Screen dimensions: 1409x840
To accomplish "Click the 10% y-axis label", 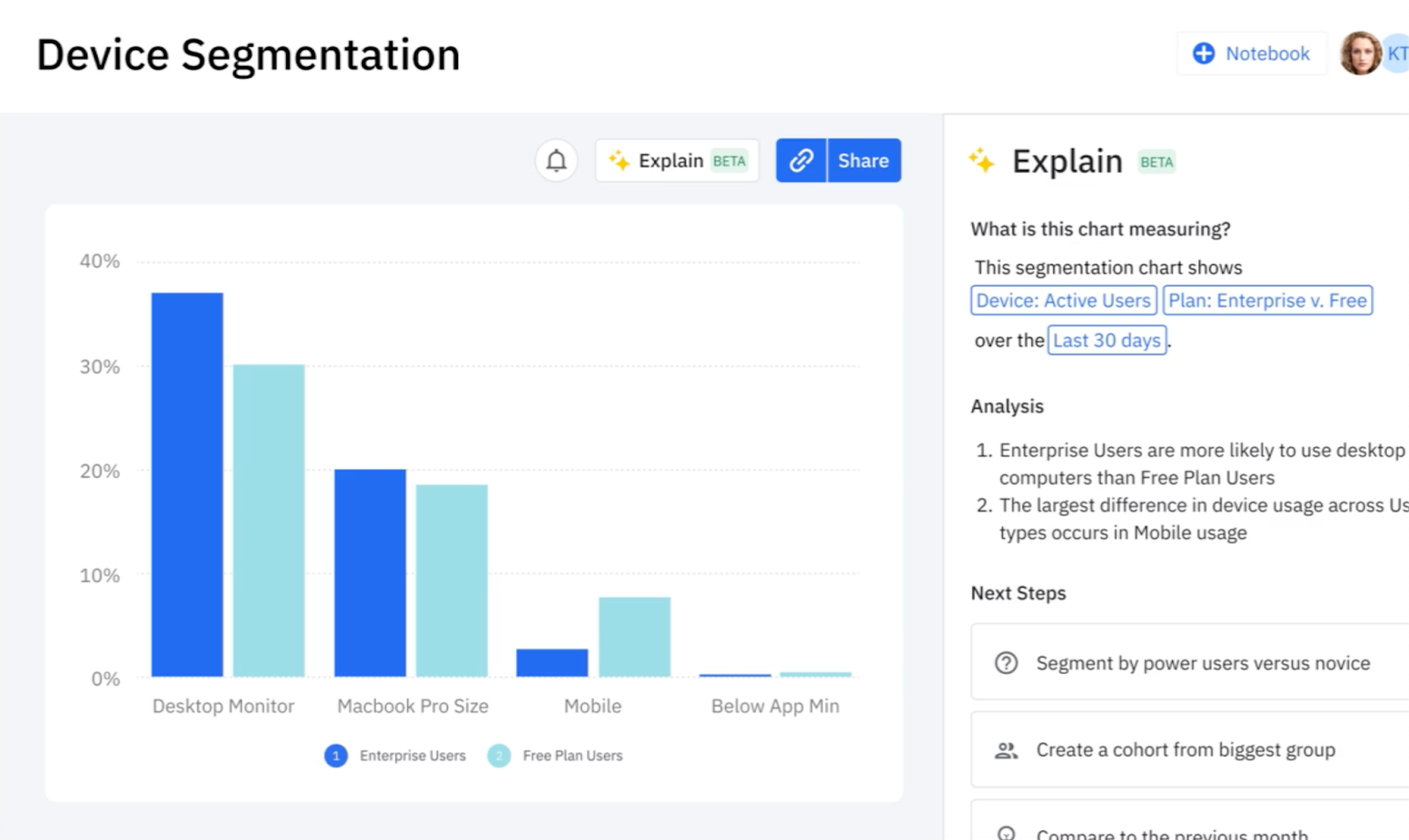I will click(100, 575).
